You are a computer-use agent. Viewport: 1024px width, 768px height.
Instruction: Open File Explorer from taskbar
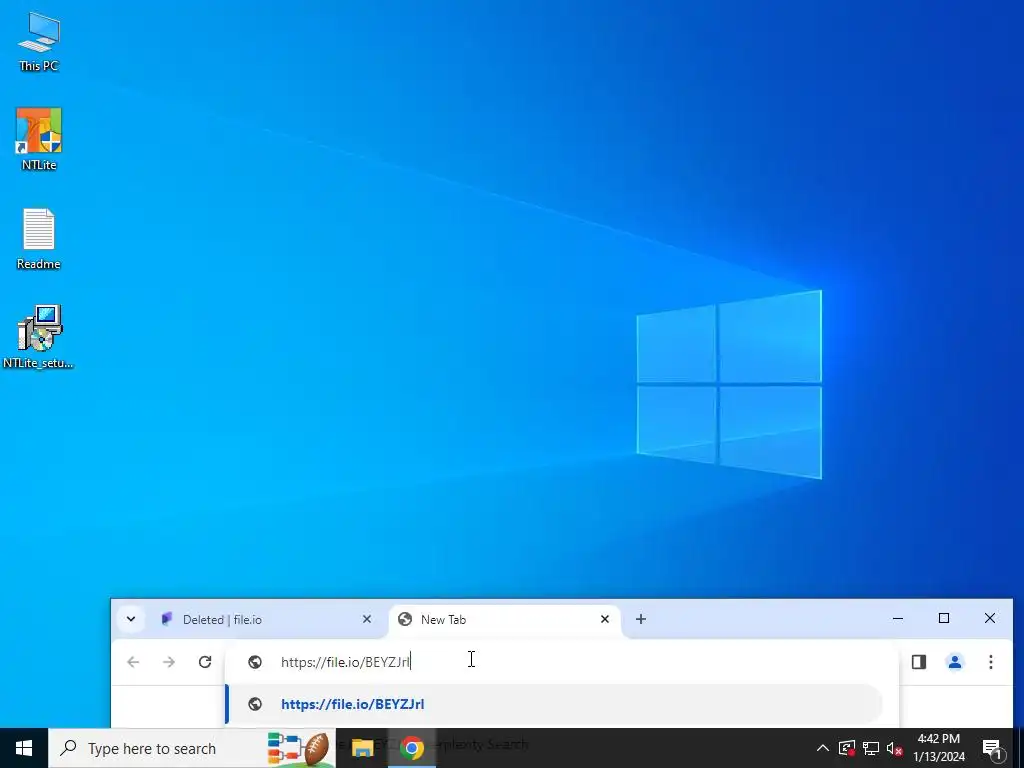pos(362,748)
